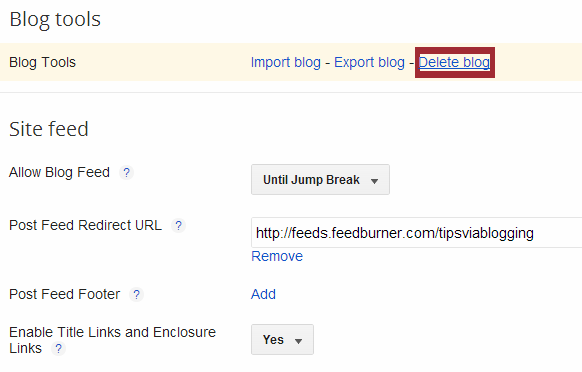Viewport: 582px width, 372px height.
Task: Click the caret arrow beside Until Jump Break
Action: pyautogui.click(x=374, y=181)
